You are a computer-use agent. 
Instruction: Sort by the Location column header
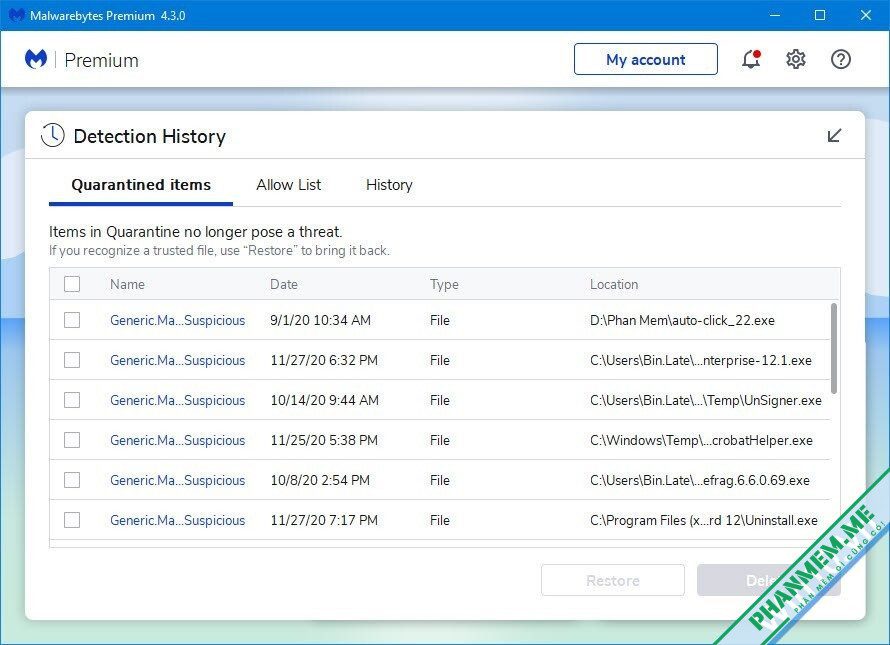coord(614,284)
